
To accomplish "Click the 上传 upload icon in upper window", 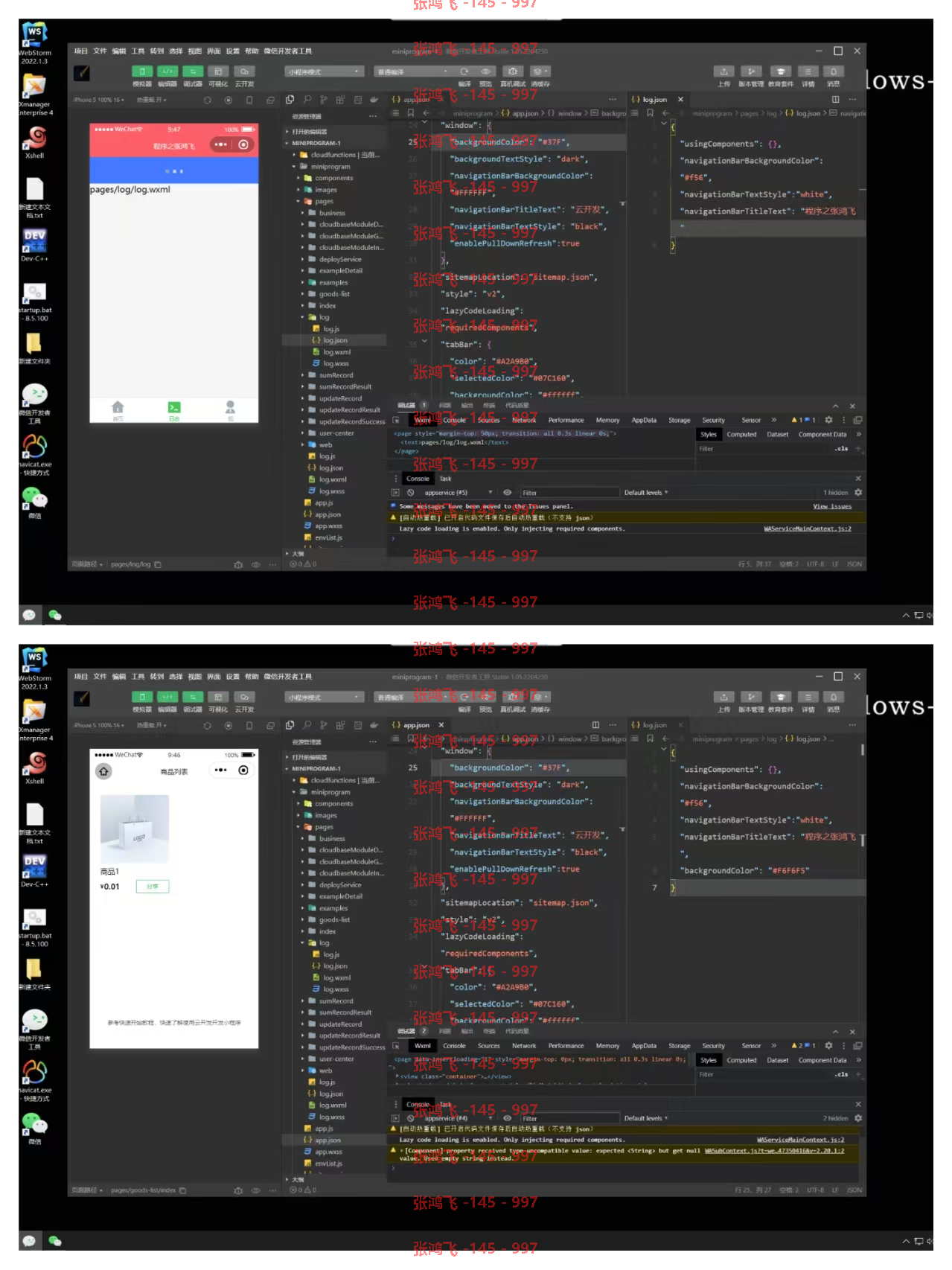I will click(723, 71).
